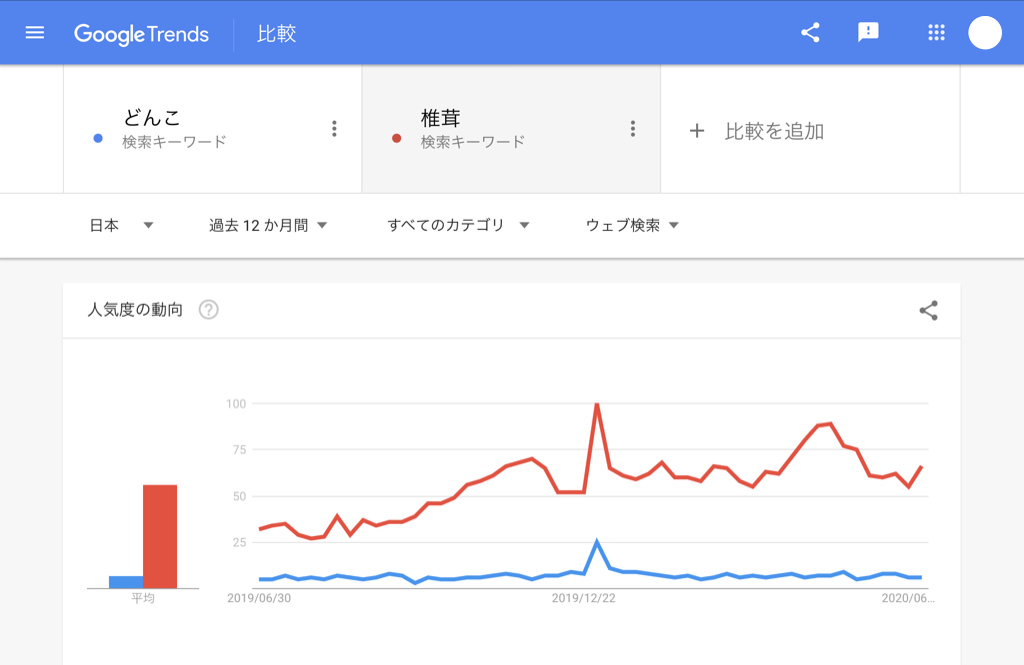
Task: Click the help icon beside 人気度の動向
Action: click(208, 310)
